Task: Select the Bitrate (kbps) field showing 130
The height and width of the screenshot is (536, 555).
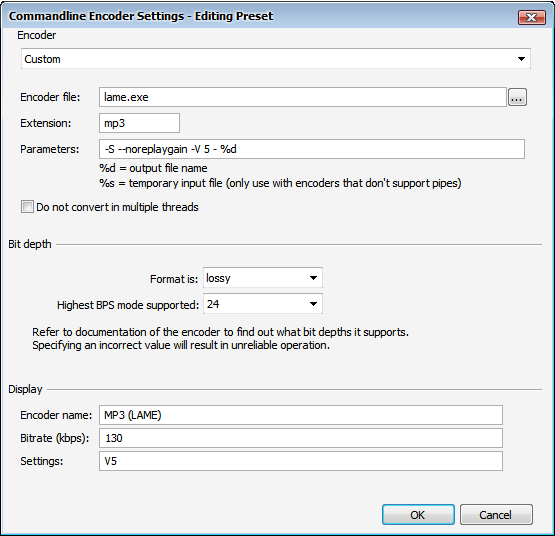Action: [301, 438]
